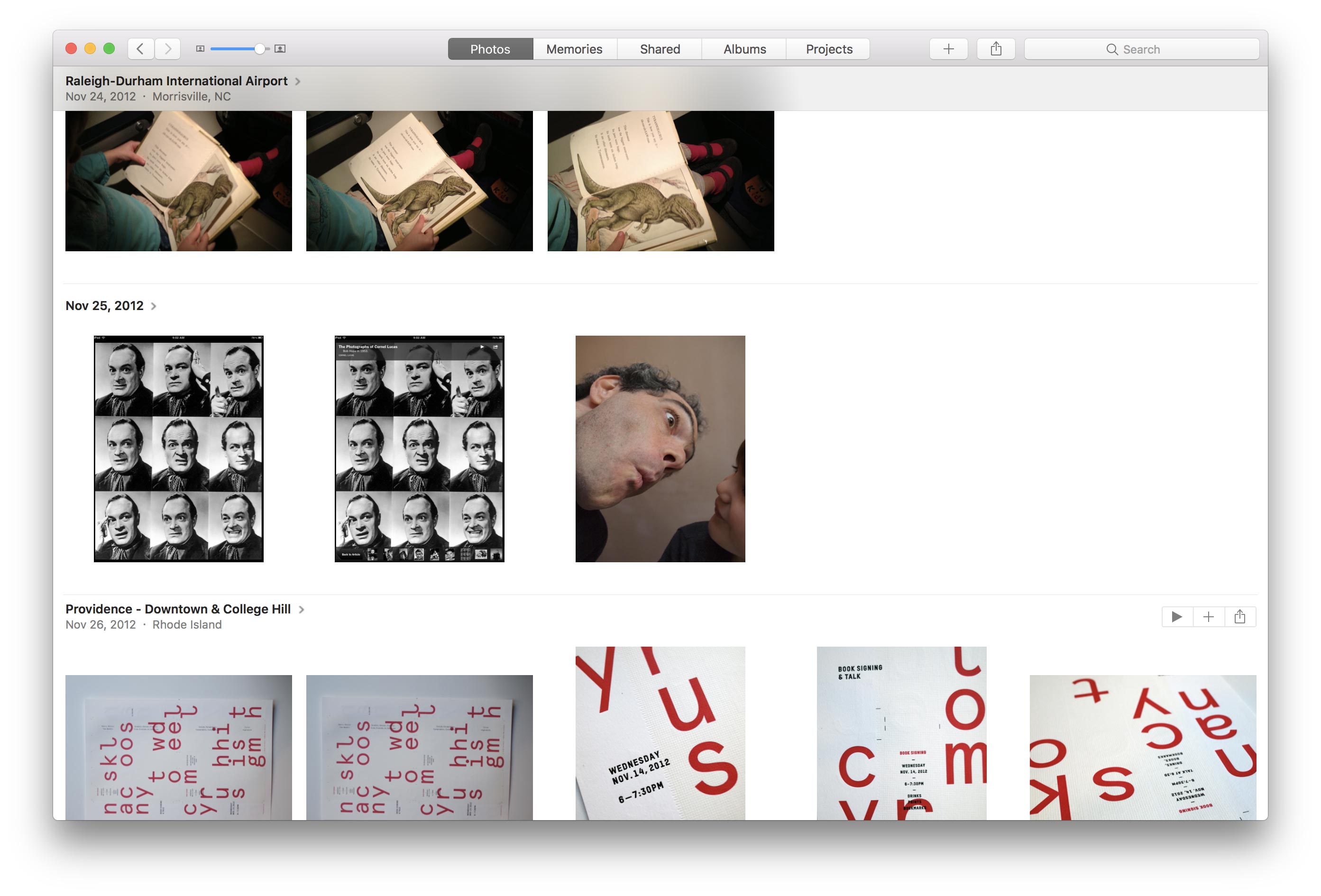Click the Nov 24, 2012 date text

click(x=101, y=97)
